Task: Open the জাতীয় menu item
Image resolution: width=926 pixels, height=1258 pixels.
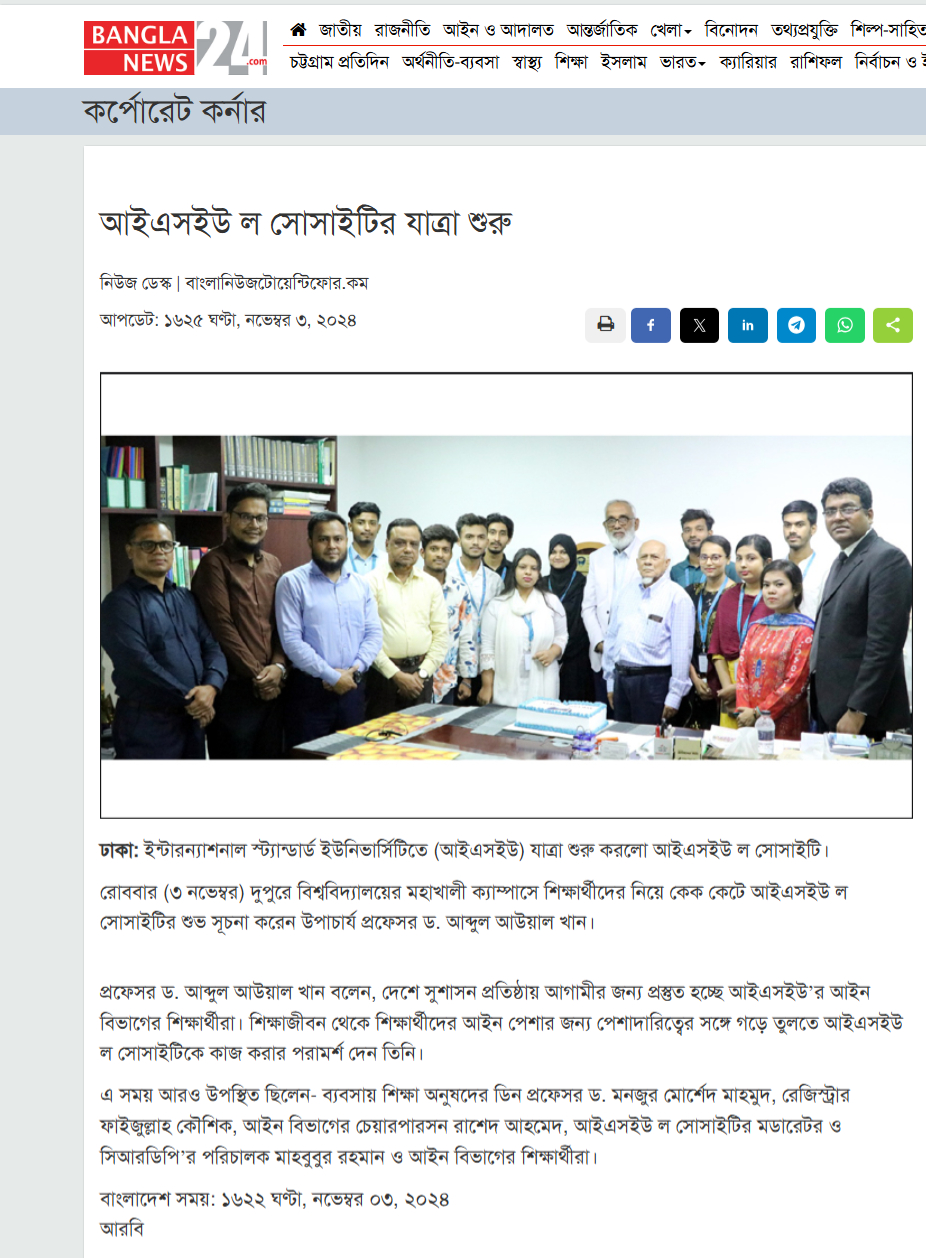Action: (341, 30)
